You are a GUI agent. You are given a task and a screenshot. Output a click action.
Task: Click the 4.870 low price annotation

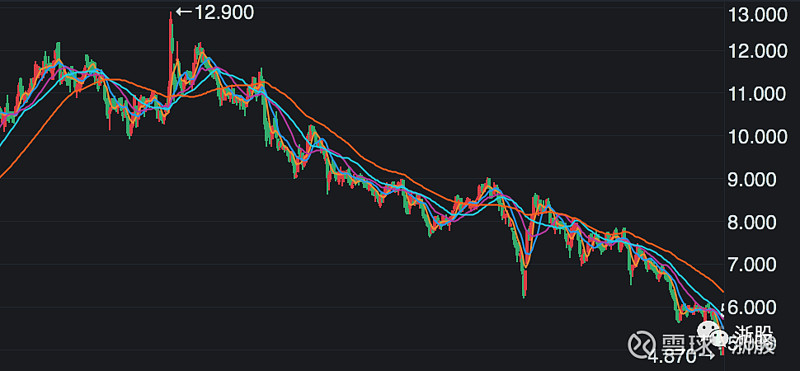pyautogui.click(x=680, y=357)
